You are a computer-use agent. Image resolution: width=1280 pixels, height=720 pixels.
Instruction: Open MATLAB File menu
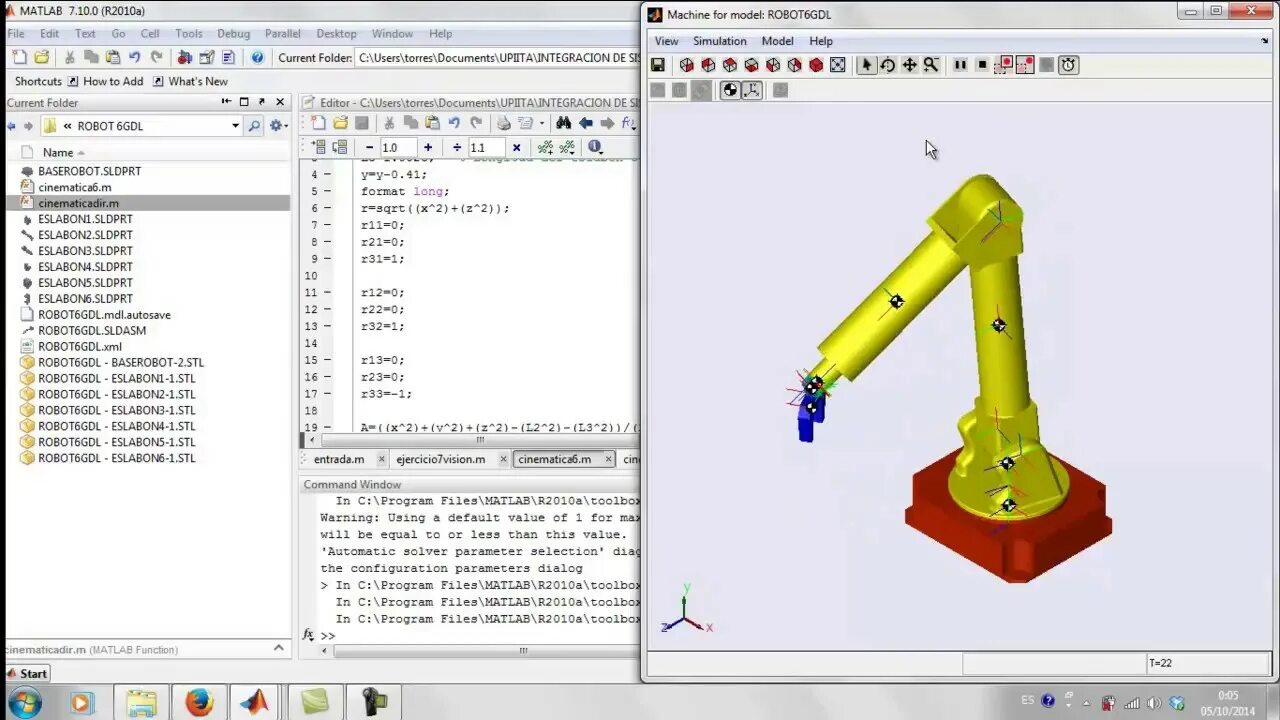tap(16, 33)
